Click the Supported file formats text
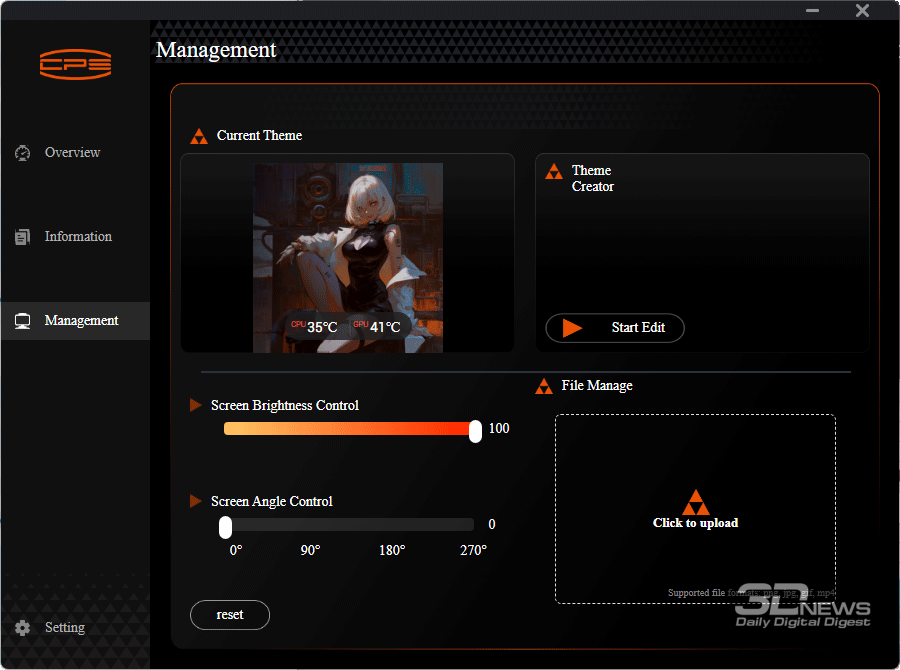900x670 pixels. [x=751, y=592]
